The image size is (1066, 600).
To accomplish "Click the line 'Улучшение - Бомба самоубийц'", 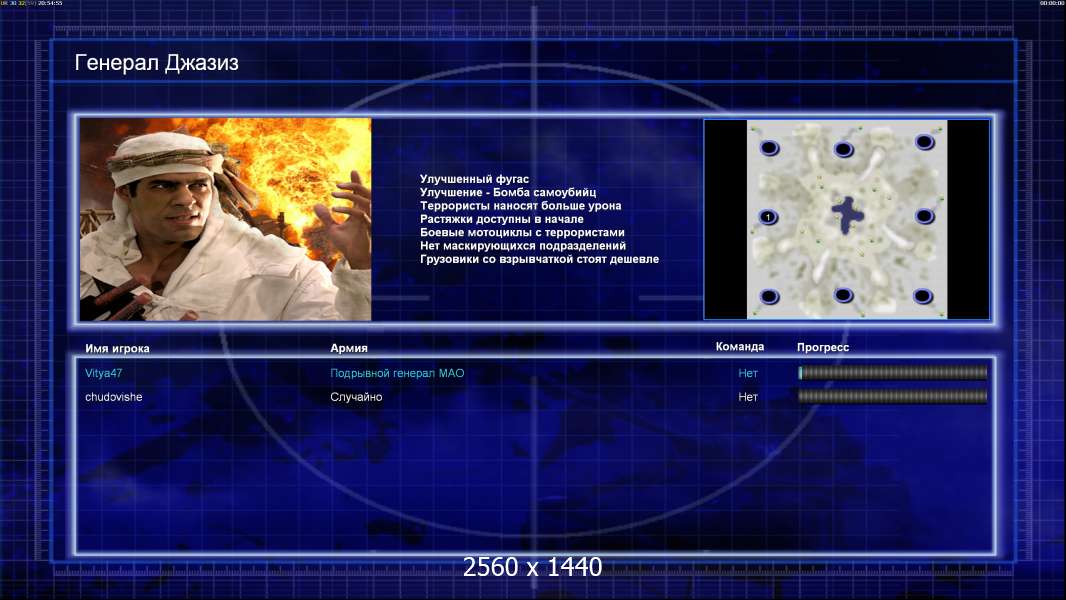I will pos(508,192).
